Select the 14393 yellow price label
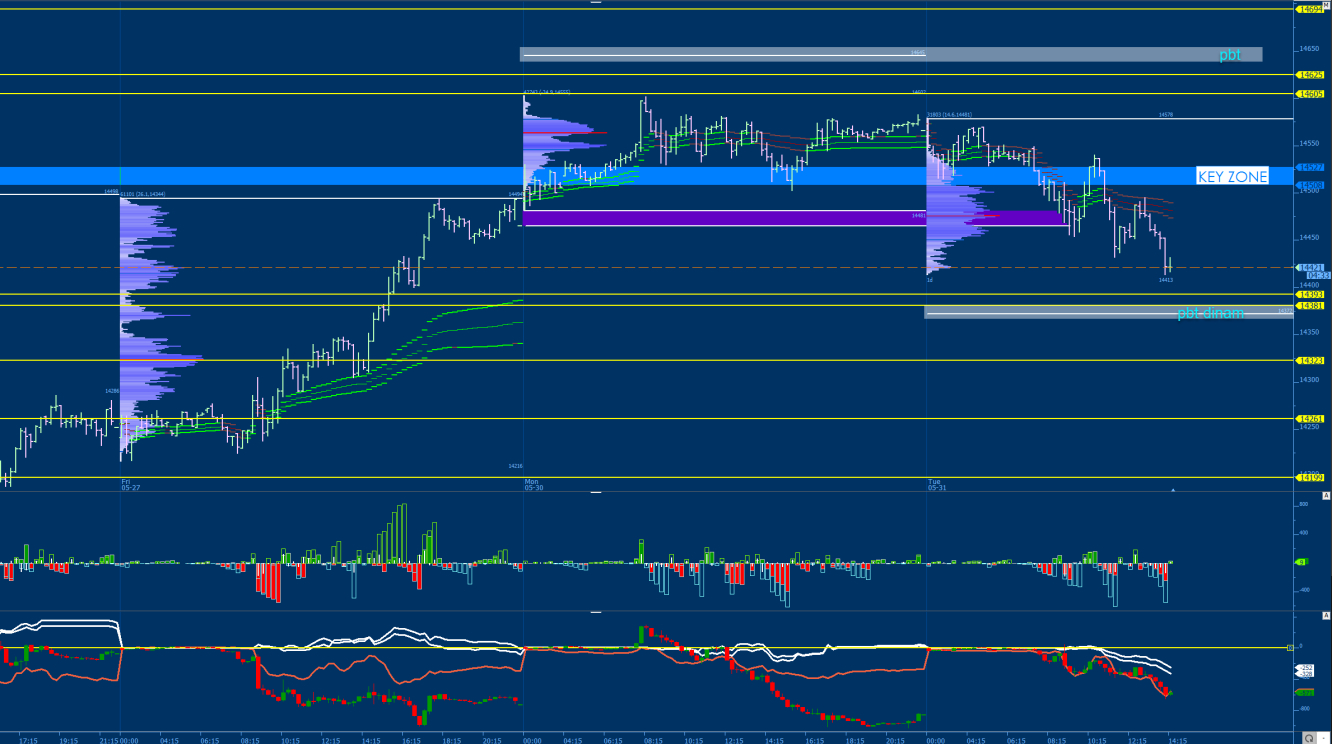 point(1310,294)
